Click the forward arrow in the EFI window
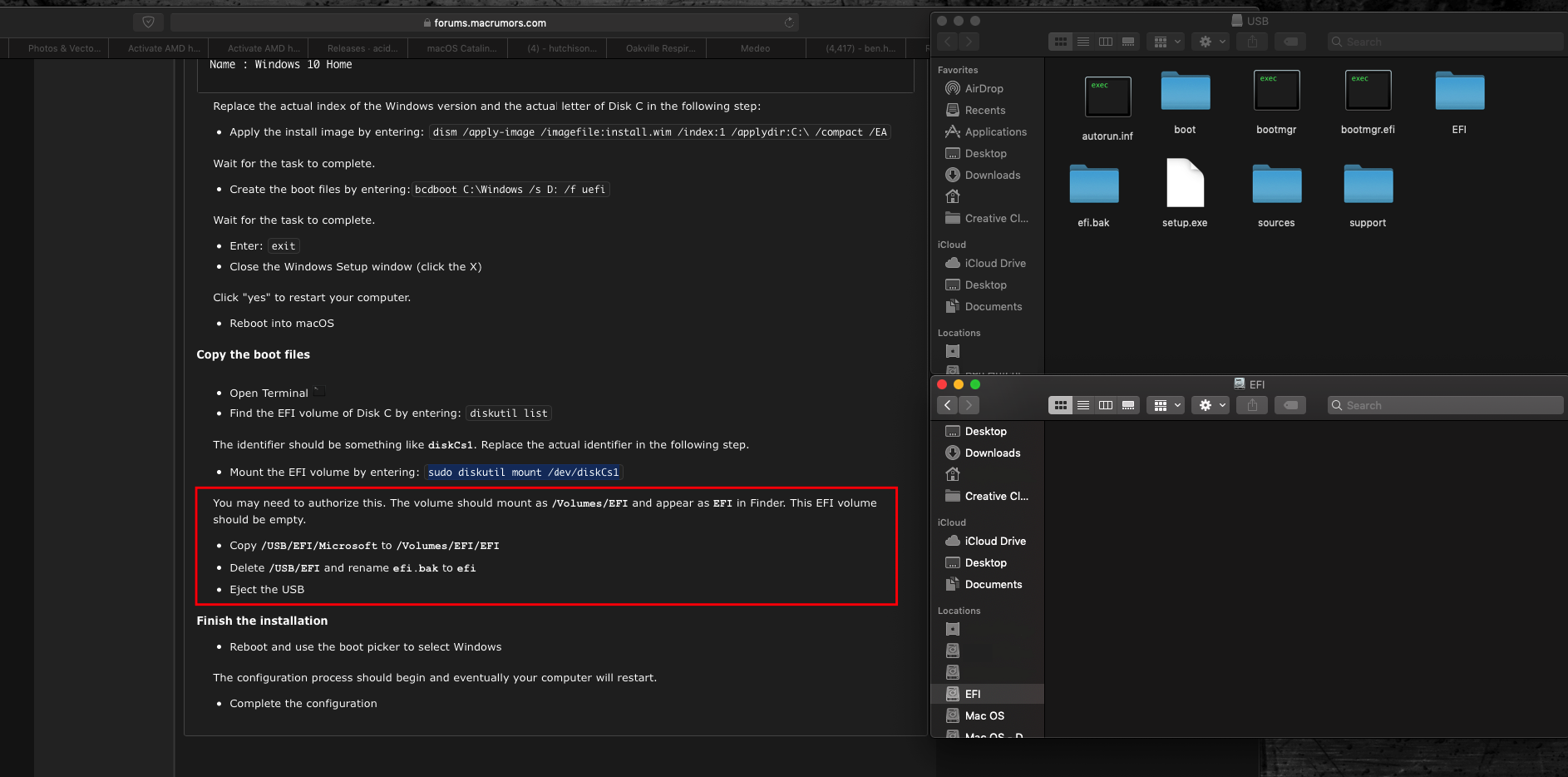Screen dimensions: 1568x777 click(969, 405)
